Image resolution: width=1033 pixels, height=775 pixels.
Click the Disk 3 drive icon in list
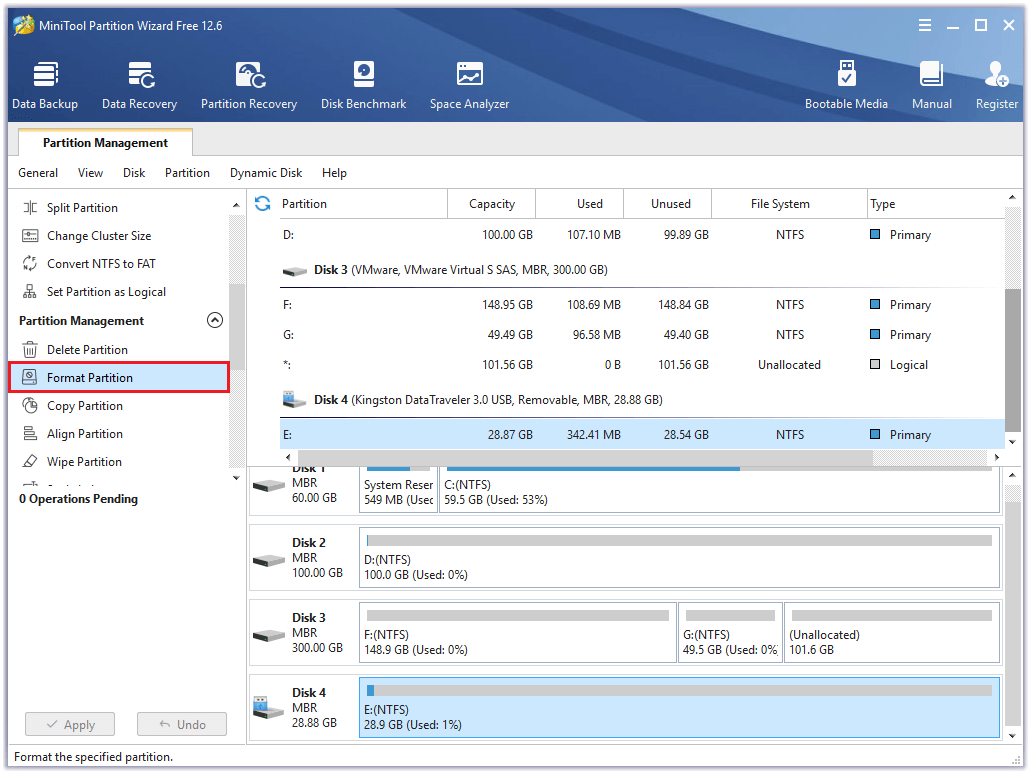tap(294, 271)
